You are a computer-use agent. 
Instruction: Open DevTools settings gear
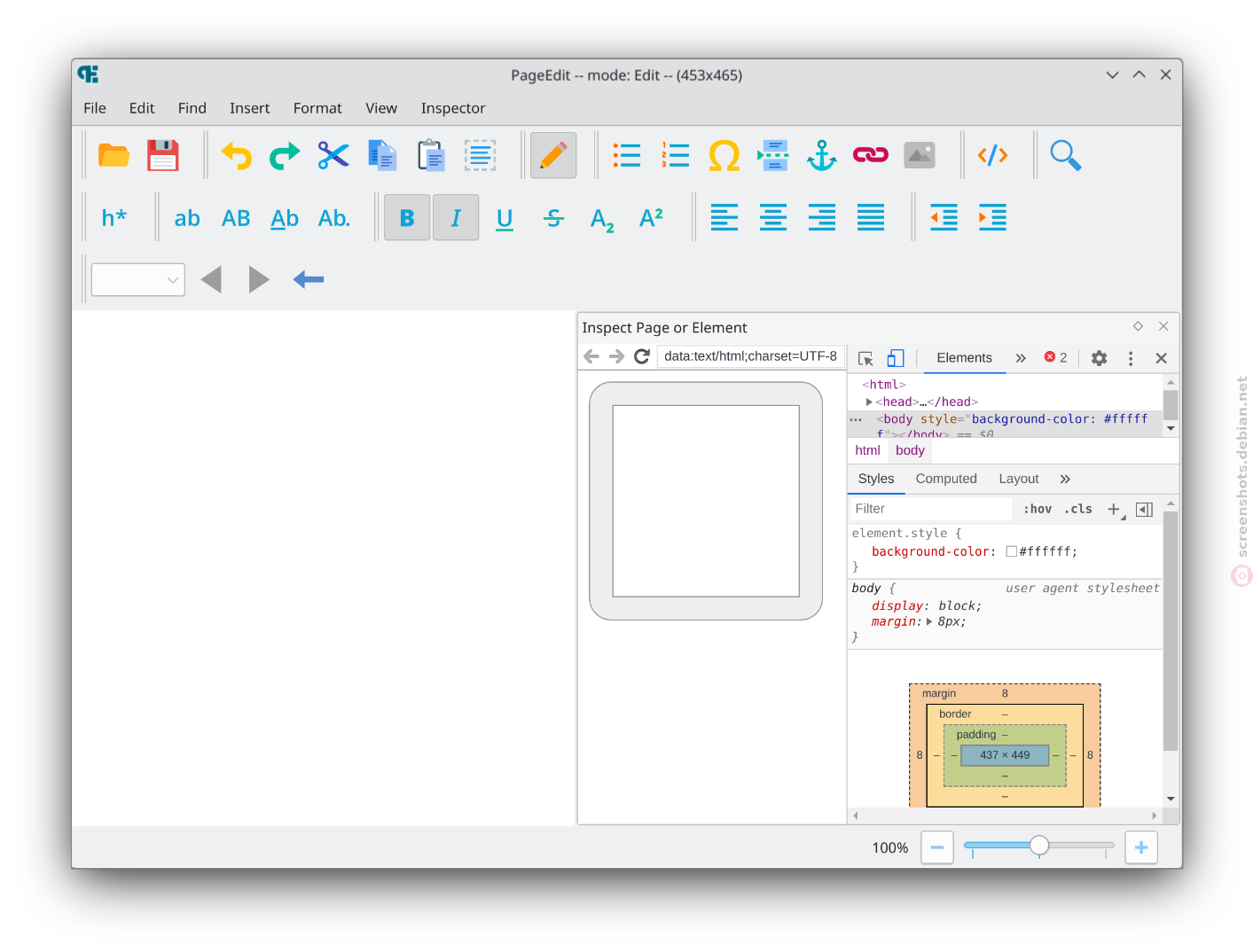1099,358
